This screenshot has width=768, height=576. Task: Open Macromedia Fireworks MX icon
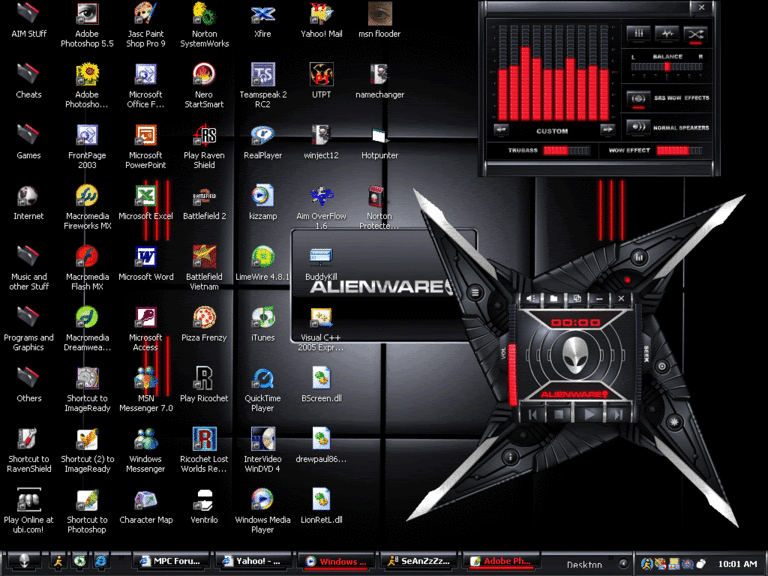click(87, 207)
